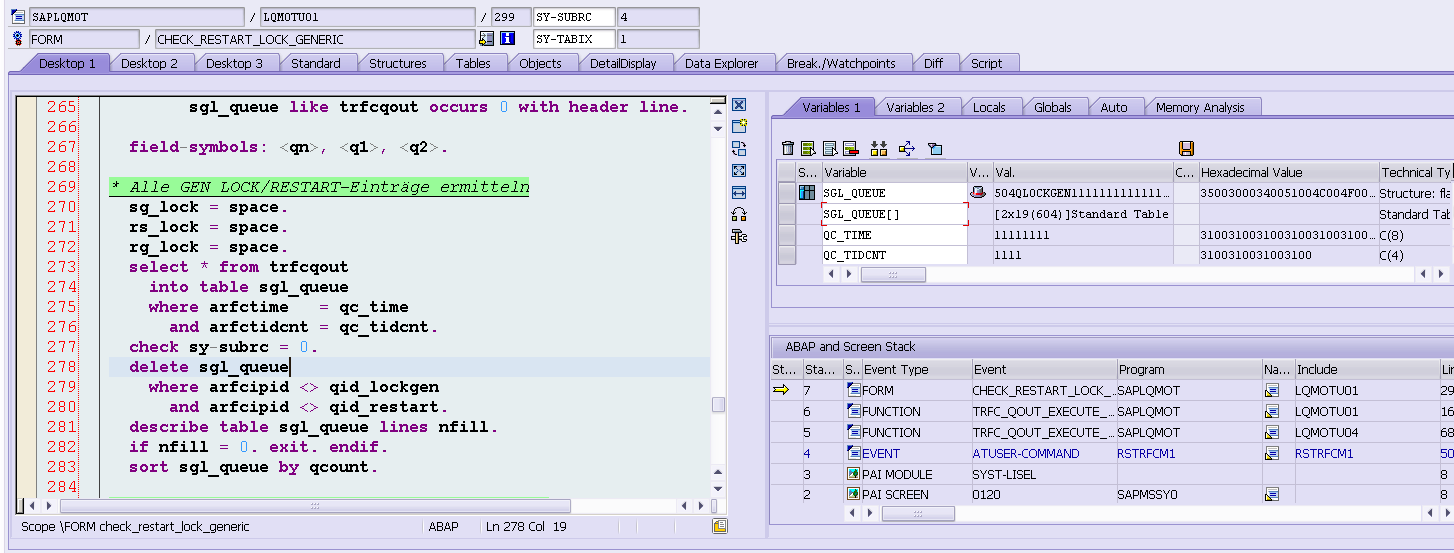The height and width of the screenshot is (553, 1454).
Task: Open the Tables tab
Action: (473, 63)
